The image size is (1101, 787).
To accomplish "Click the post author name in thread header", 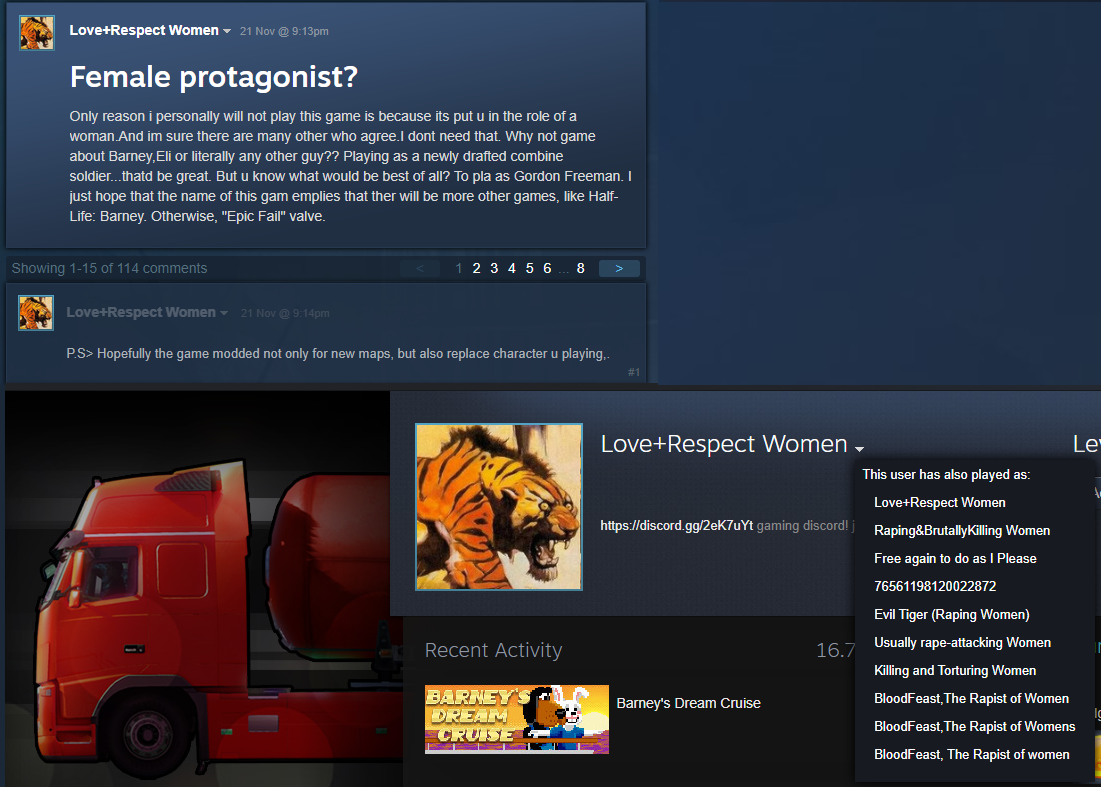I will (x=144, y=30).
